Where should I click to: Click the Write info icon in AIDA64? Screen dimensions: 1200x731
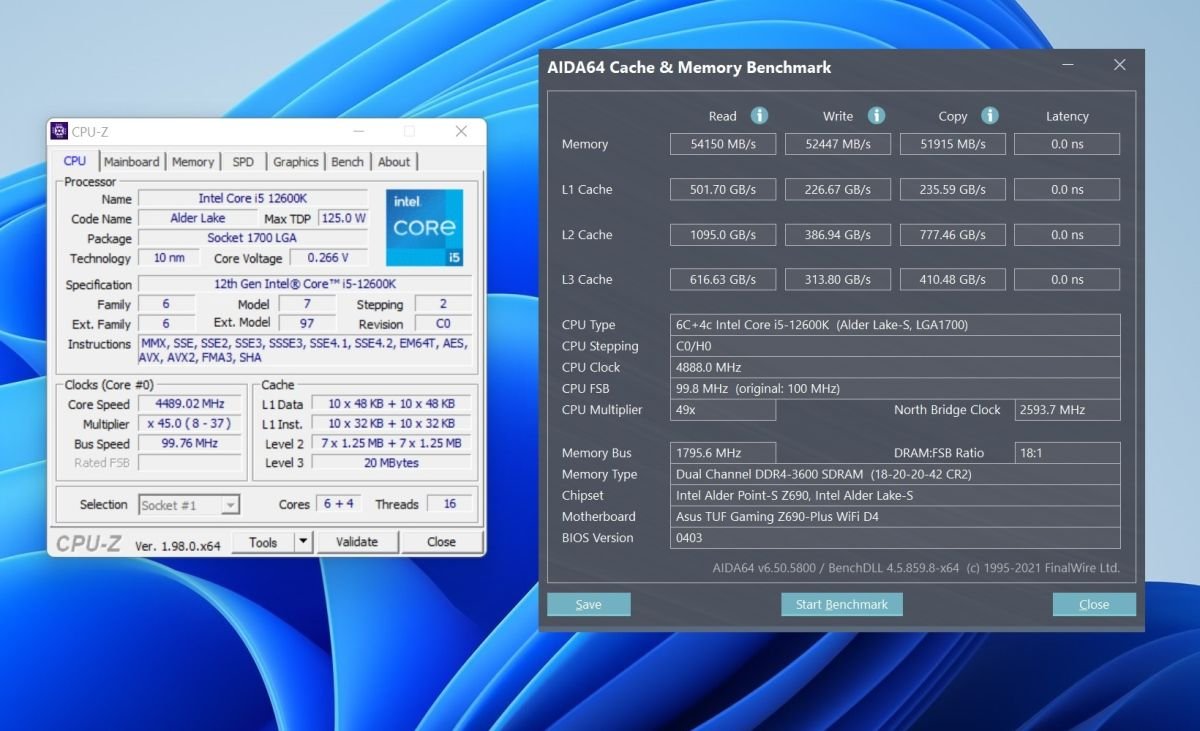(x=876, y=115)
